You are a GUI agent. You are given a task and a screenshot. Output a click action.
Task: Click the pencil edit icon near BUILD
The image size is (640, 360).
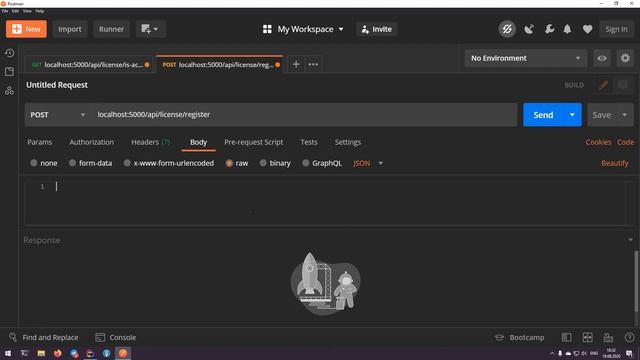coord(603,85)
